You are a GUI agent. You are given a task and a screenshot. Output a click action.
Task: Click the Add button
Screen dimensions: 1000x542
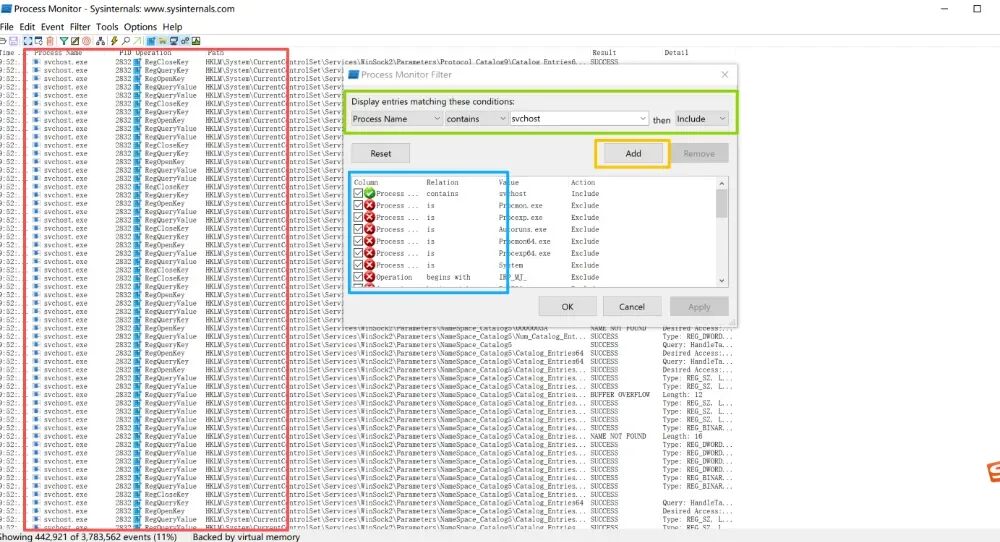pos(632,154)
